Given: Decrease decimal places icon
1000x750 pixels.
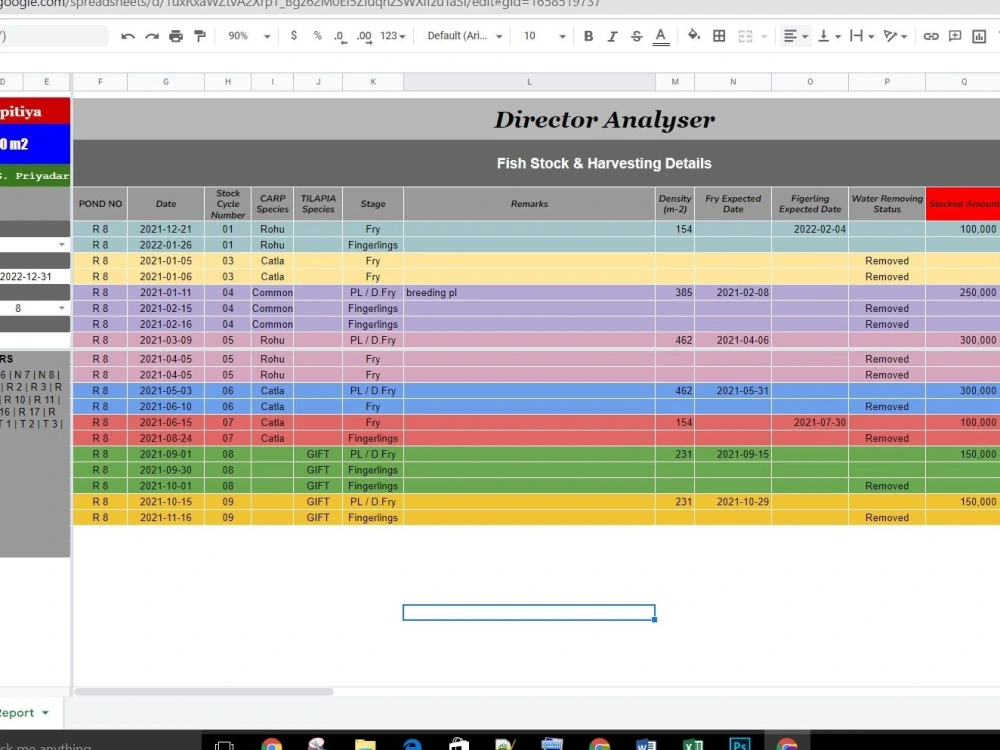Looking at the screenshot, I should pos(340,36).
